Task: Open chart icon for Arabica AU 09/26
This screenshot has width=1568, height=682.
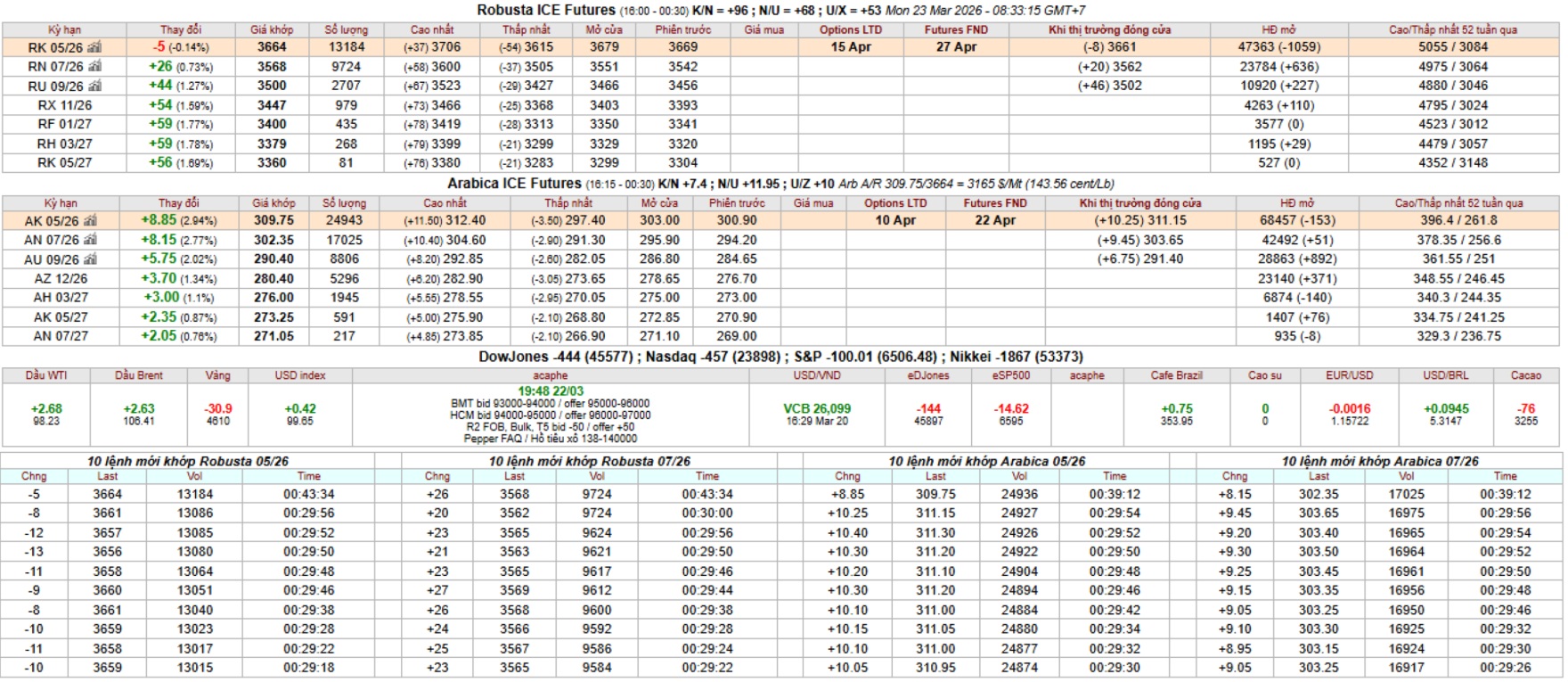Action: [92, 259]
